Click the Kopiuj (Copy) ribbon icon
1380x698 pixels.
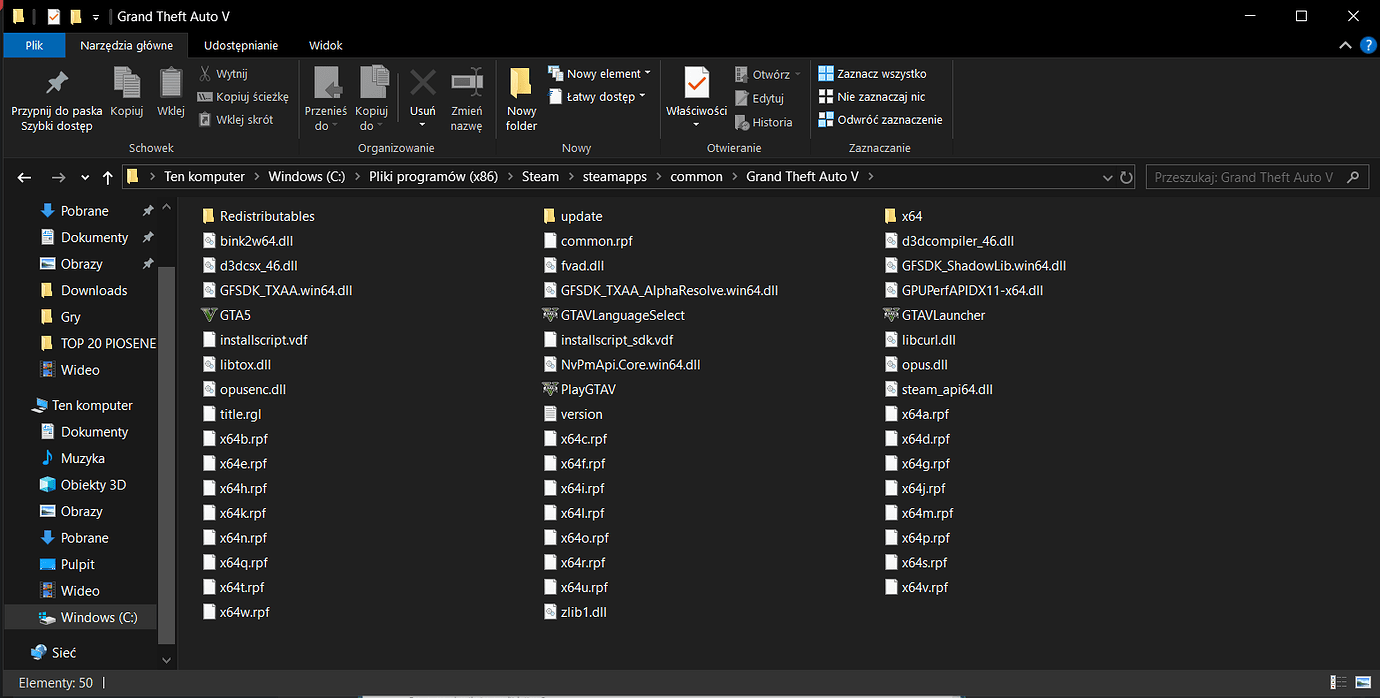coord(126,95)
